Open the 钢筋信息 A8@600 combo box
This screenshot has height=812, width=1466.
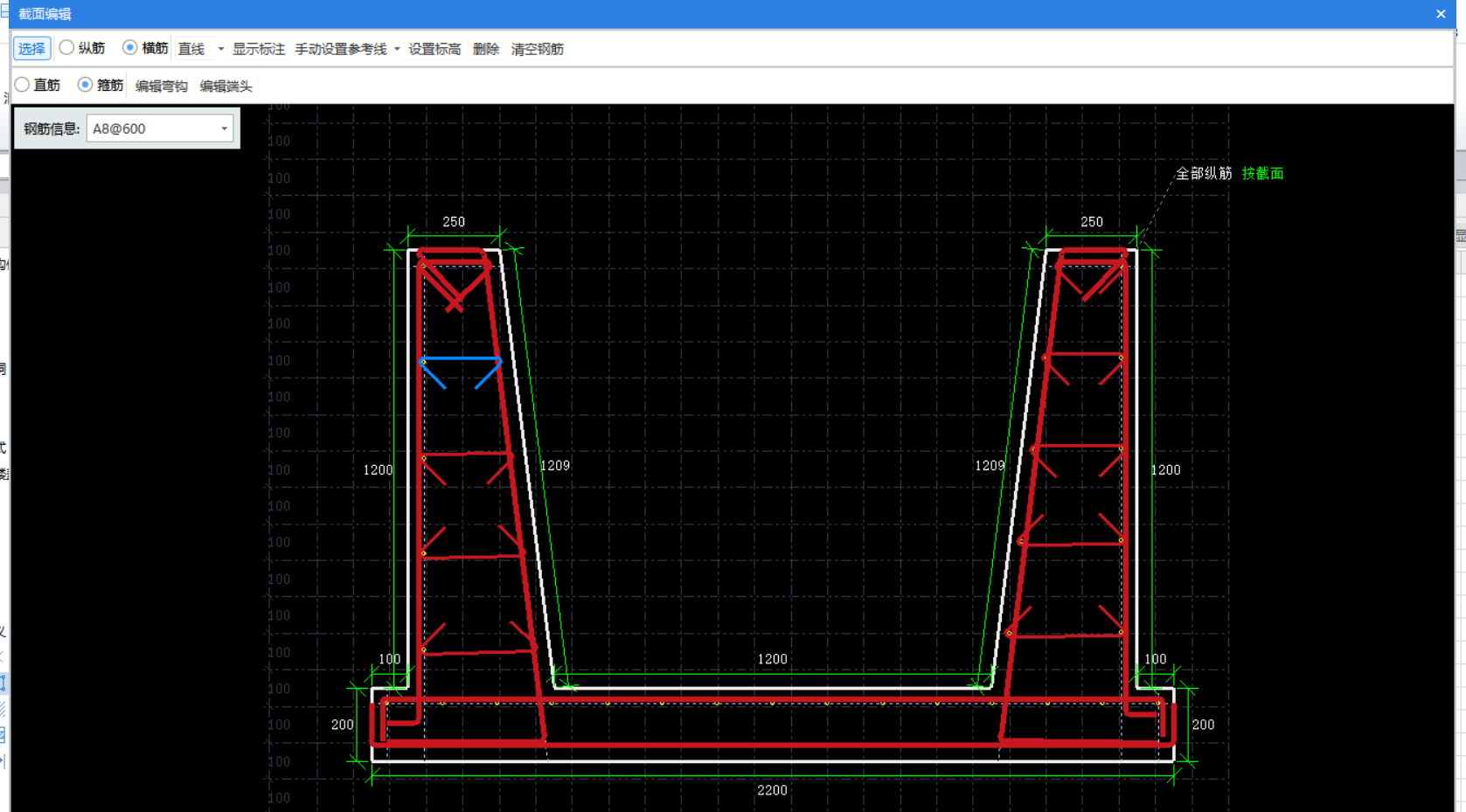(x=160, y=128)
